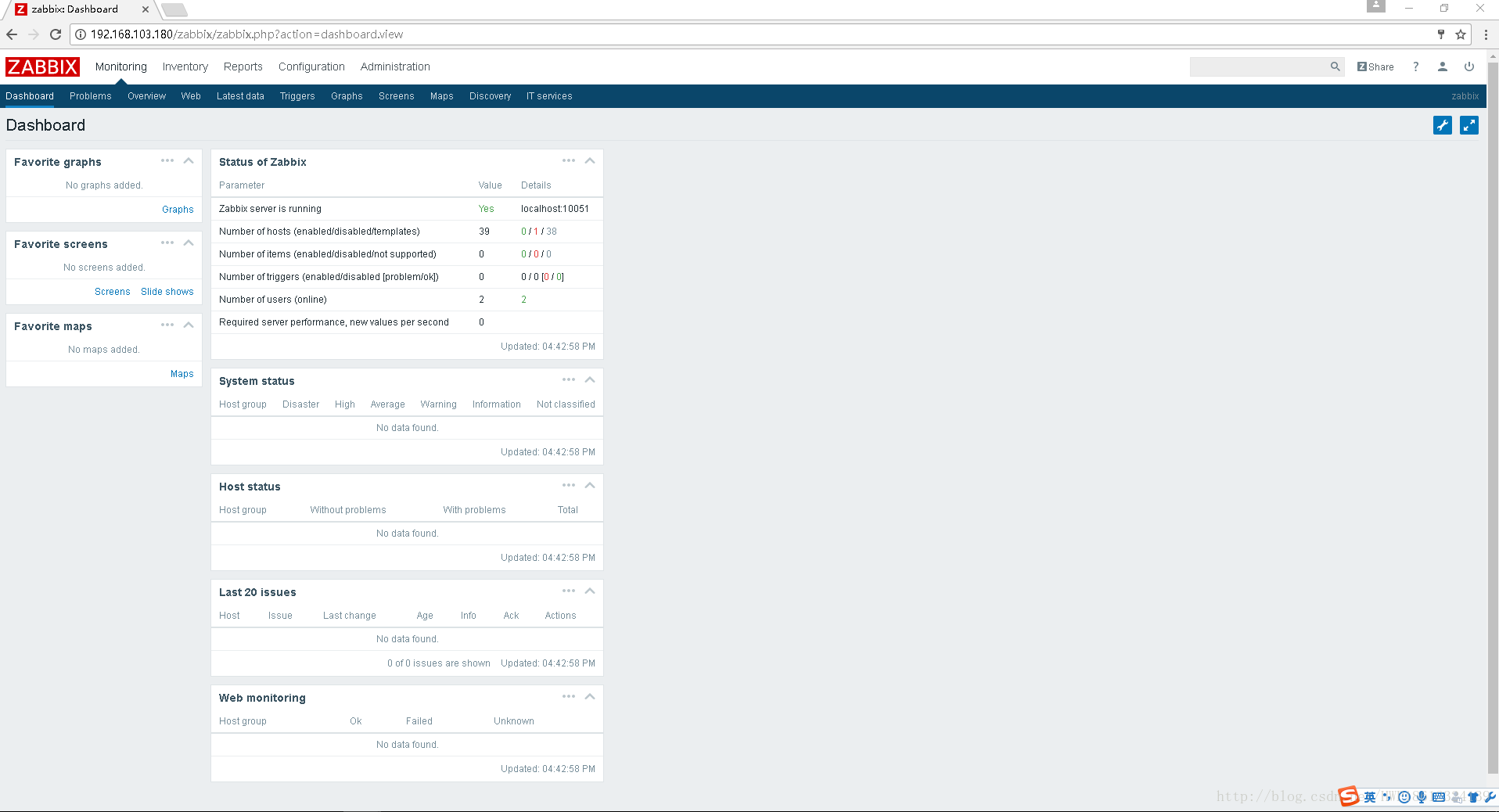Go to Latest data submenu
Screen dimensions: 1499x812
pos(240,96)
